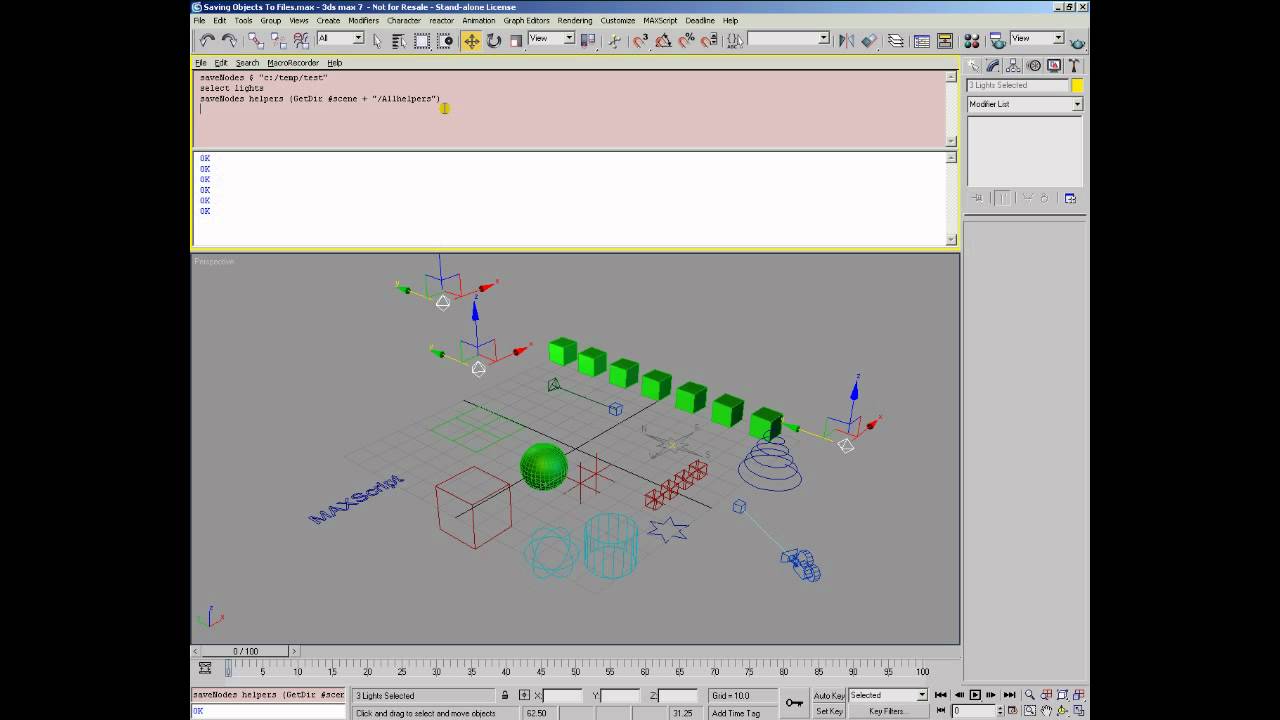This screenshot has width=1280, height=720.
Task: Switch to the Modify command panel tab
Action: [993, 65]
